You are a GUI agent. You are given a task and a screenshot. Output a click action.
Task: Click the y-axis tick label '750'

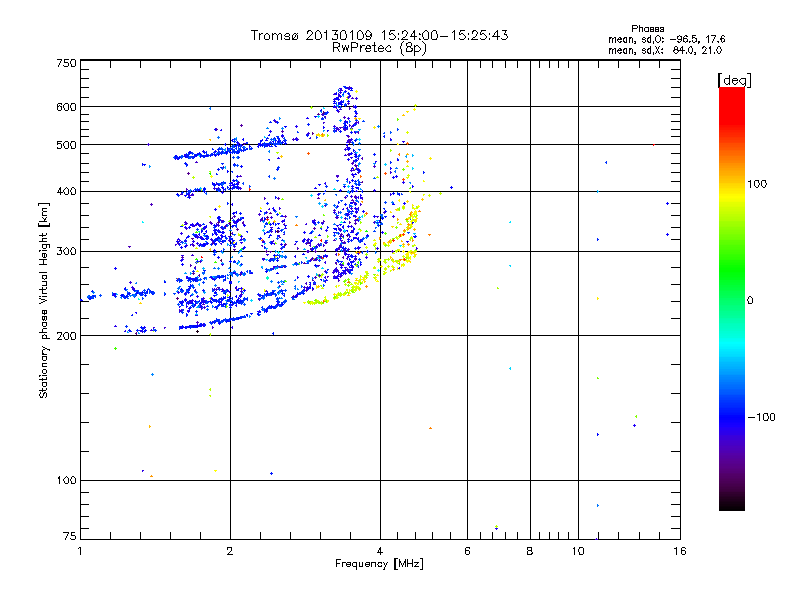66,63
